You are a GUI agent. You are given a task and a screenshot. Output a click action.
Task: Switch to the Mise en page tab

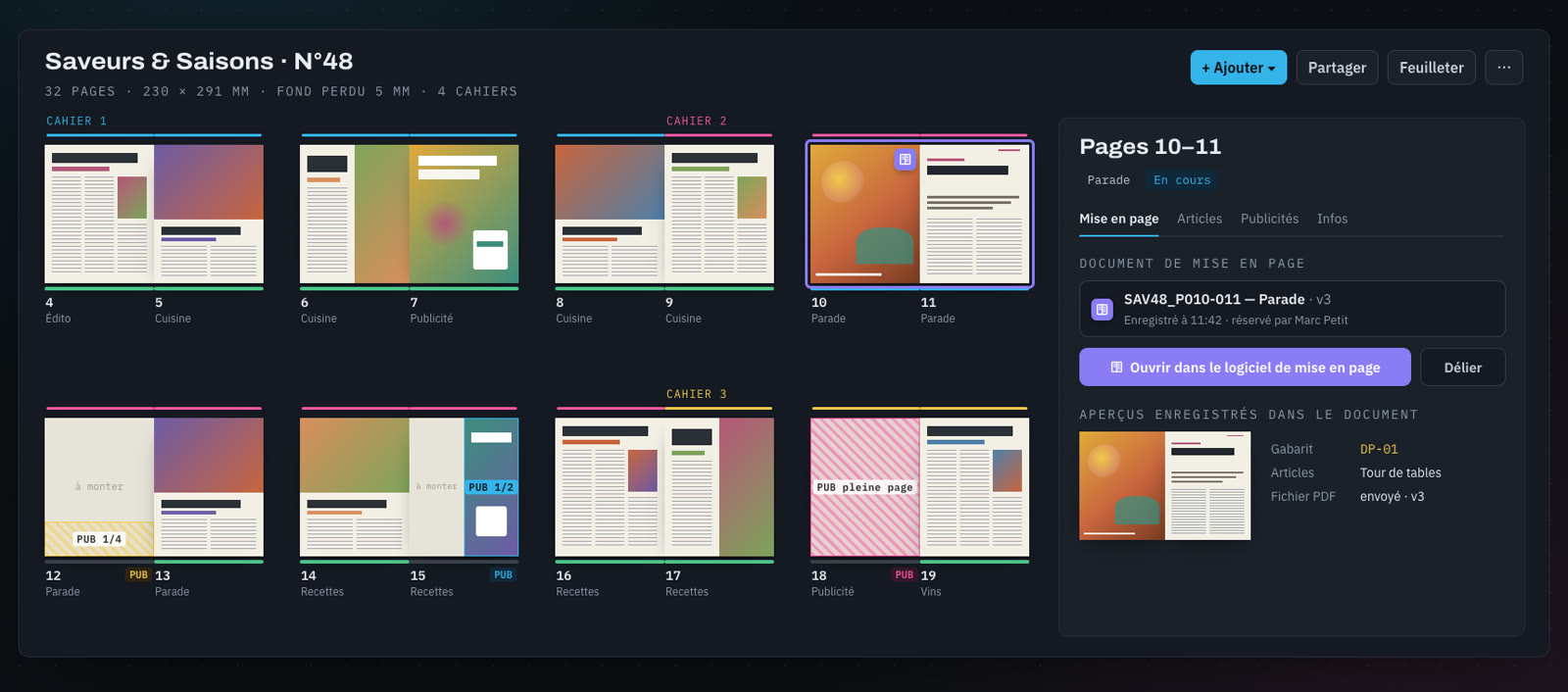coord(1119,219)
